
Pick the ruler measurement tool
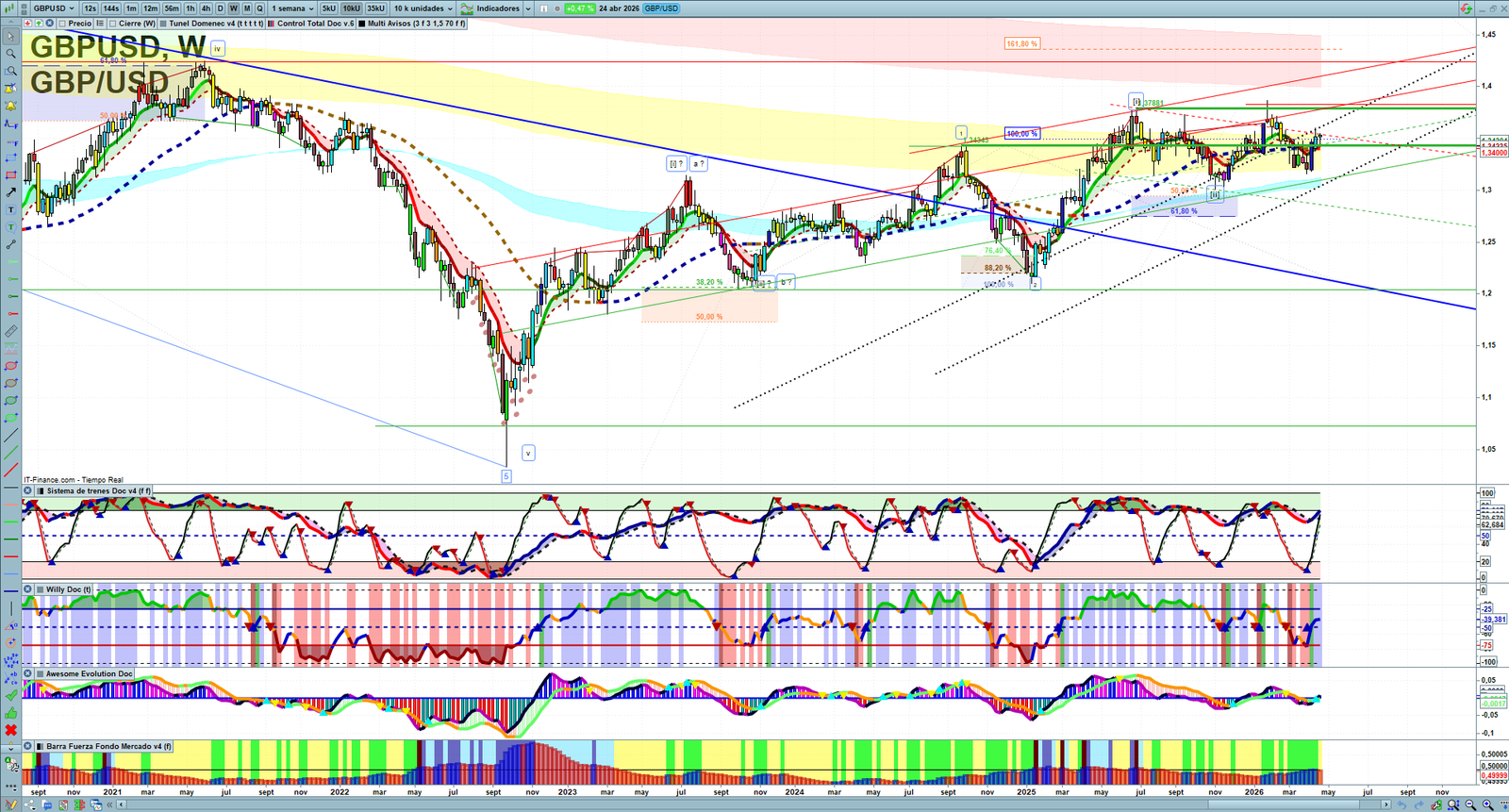coord(10,331)
